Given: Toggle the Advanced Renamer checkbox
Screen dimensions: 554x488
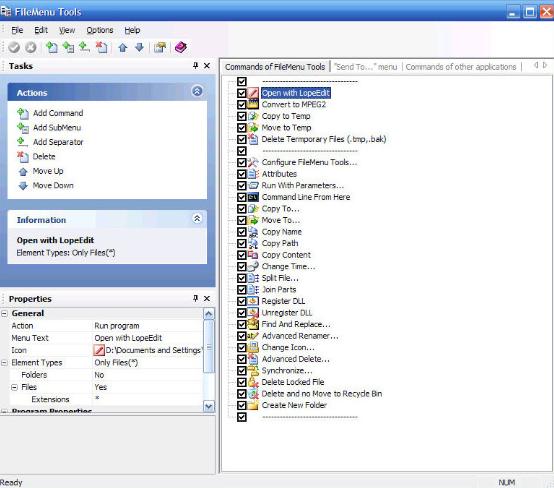Looking at the screenshot, I should tap(242, 336).
